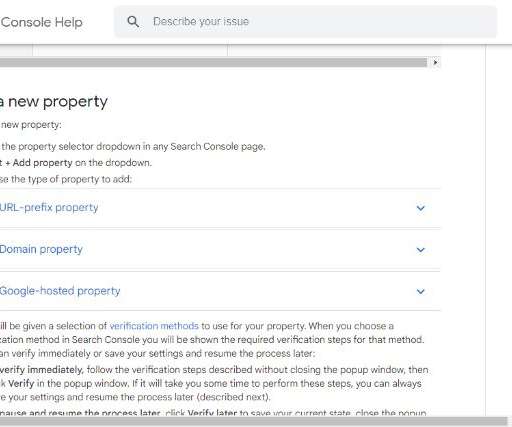This screenshot has width=512, height=427.
Task: Click the 'Domain property' label
Action: coord(41,249)
